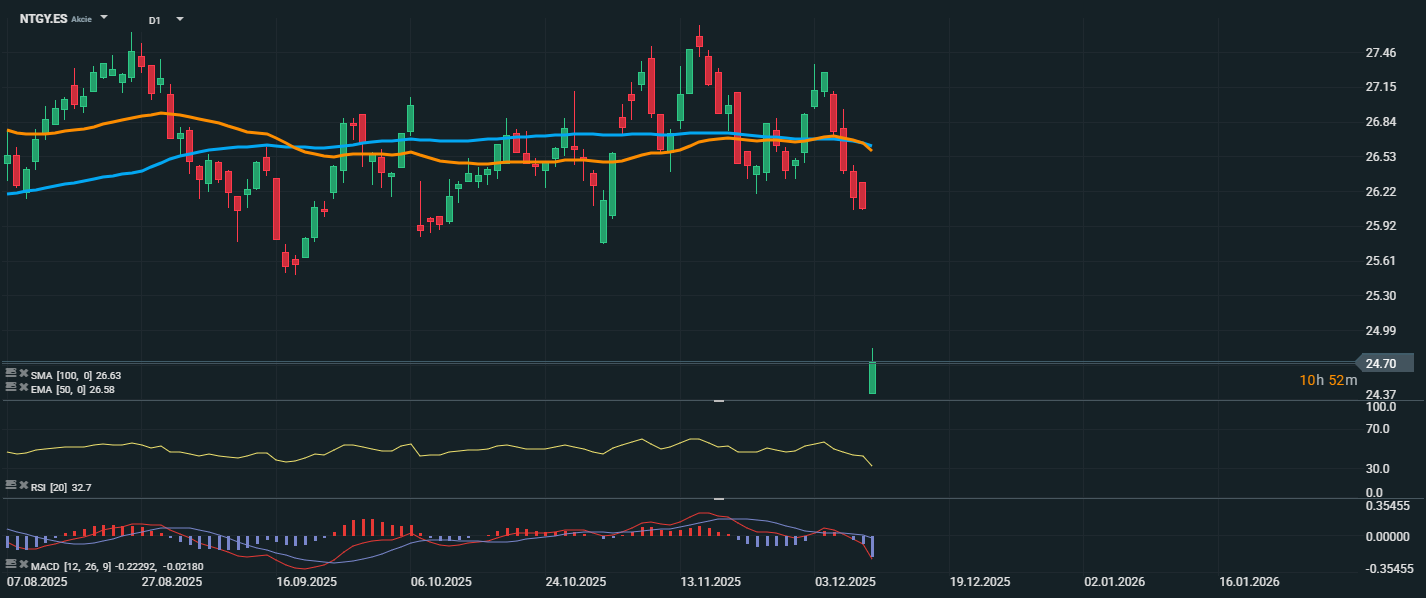Close the MACD indicator using its X icon

coord(23,565)
